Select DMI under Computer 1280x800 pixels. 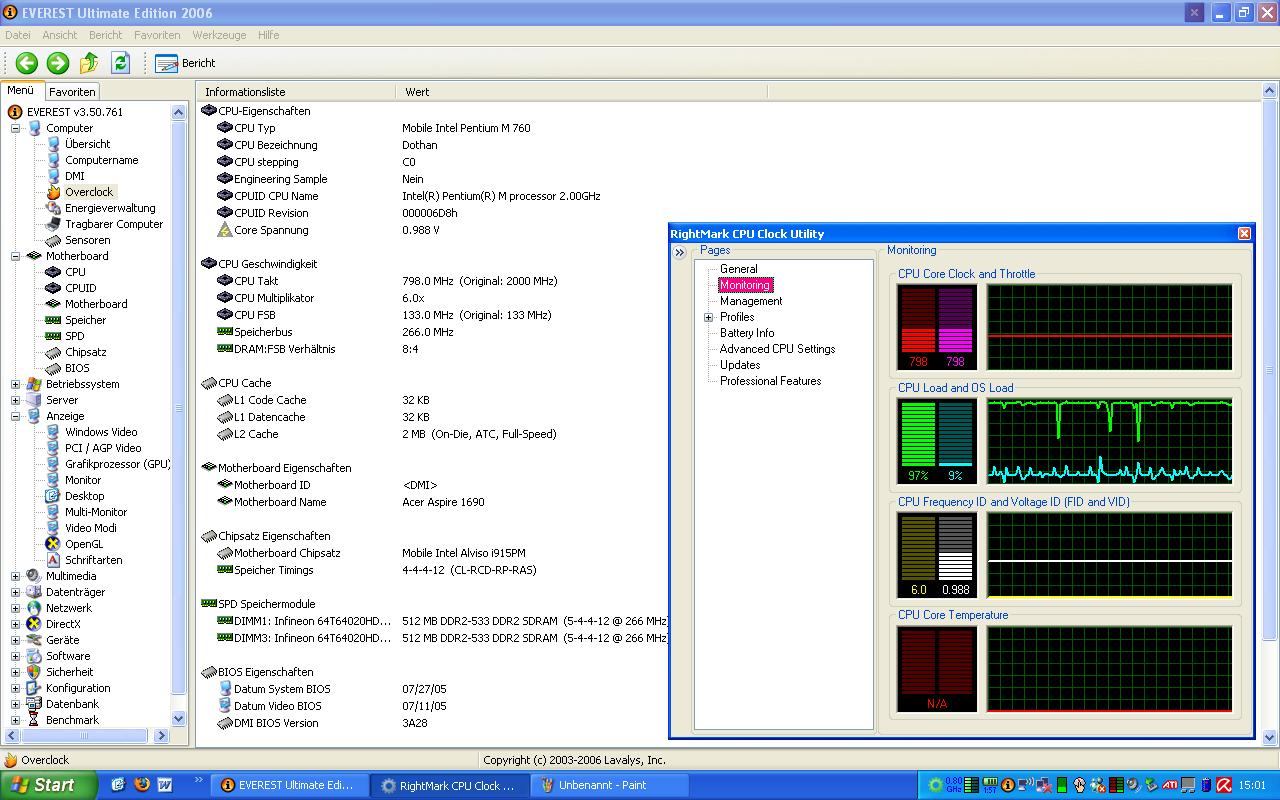pyautogui.click(x=74, y=176)
